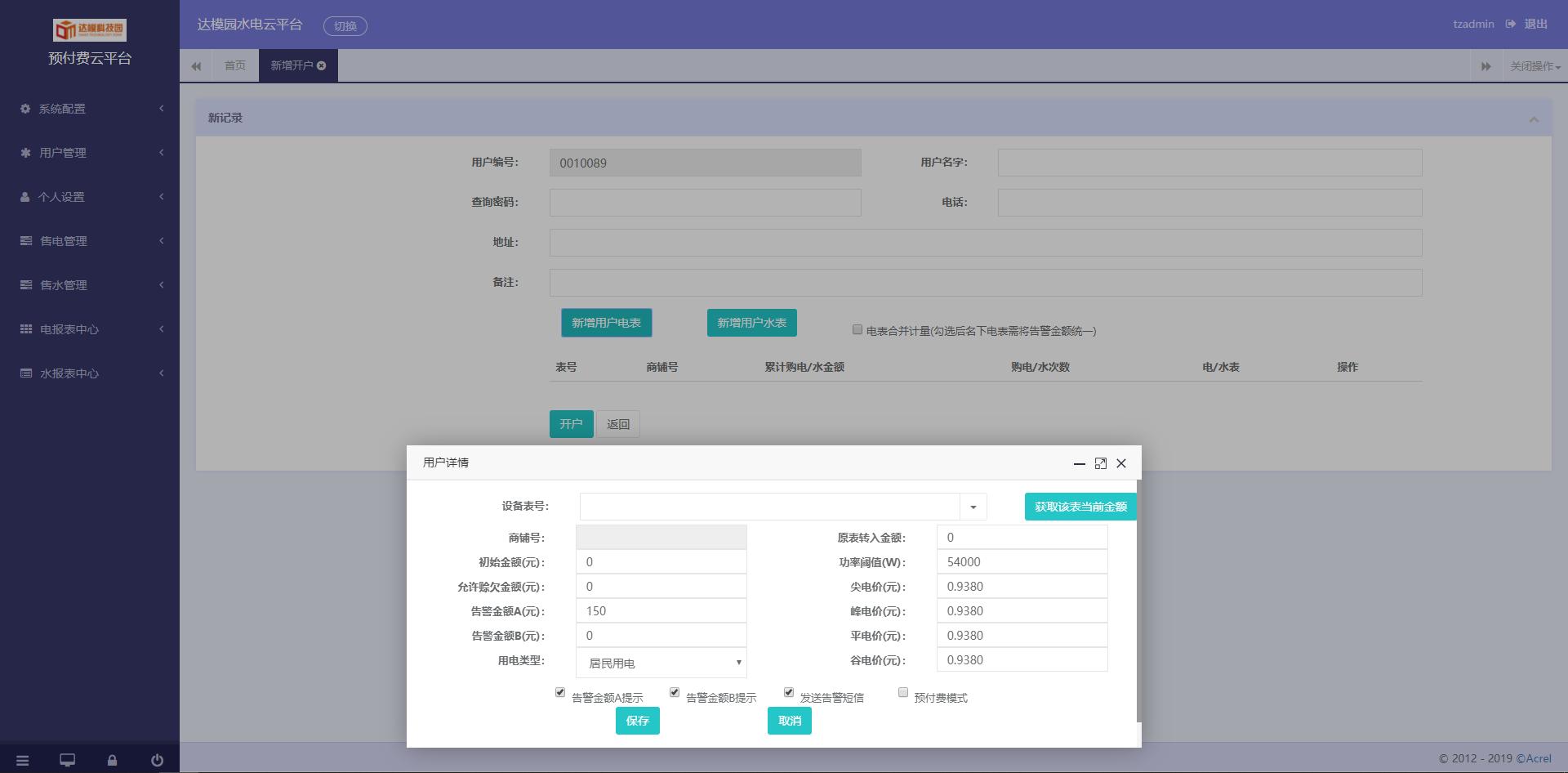The image size is (1568, 773).
Task: Open the 设备表号 dropdown arrow
Action: click(x=973, y=507)
